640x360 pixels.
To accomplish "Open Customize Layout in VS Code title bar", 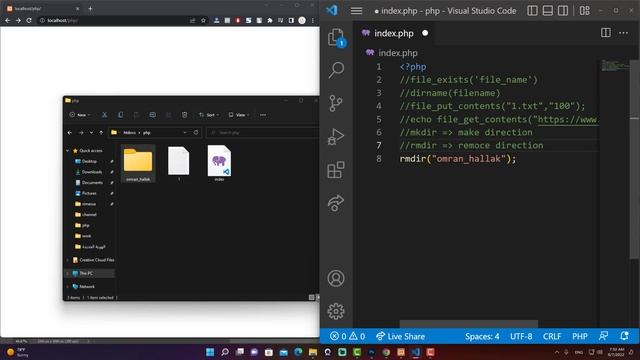I will point(584,11).
